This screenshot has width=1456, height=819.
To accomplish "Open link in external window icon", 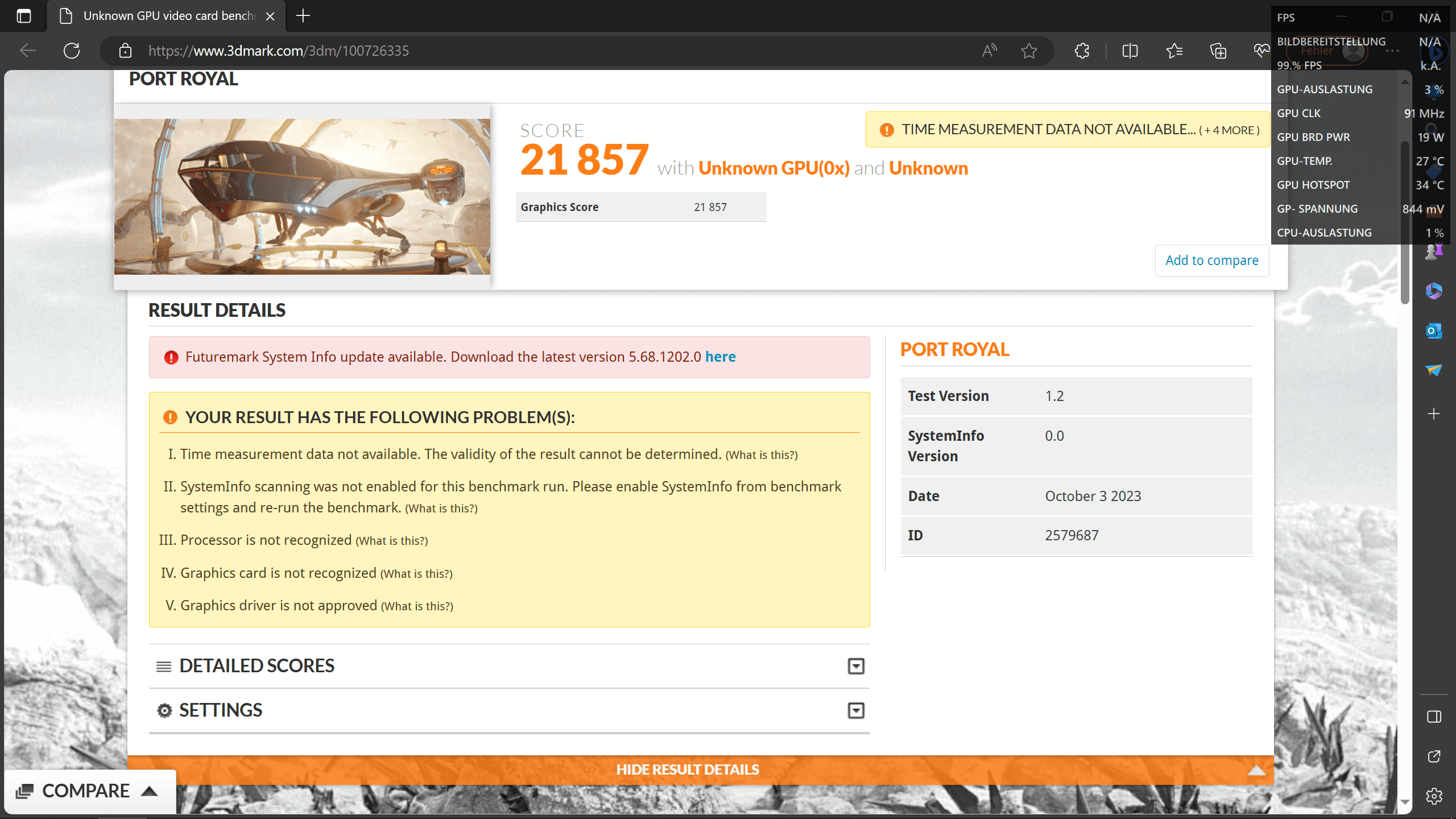I will [1434, 756].
